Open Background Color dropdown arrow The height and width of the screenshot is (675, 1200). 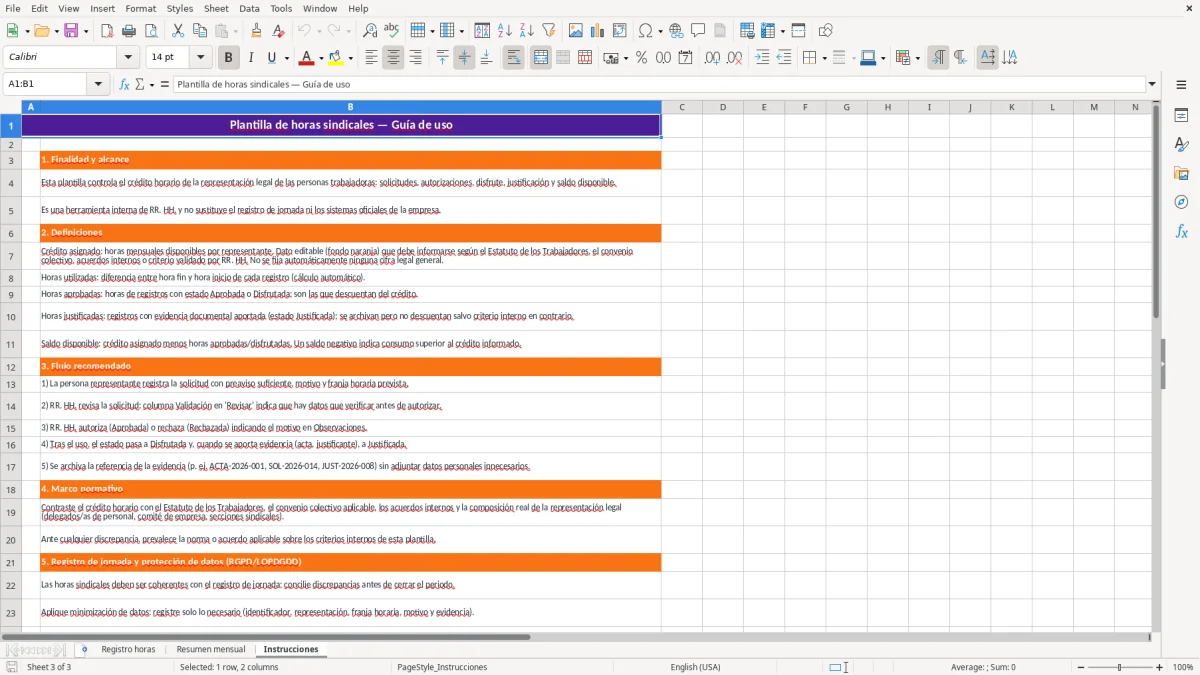tap(350, 58)
